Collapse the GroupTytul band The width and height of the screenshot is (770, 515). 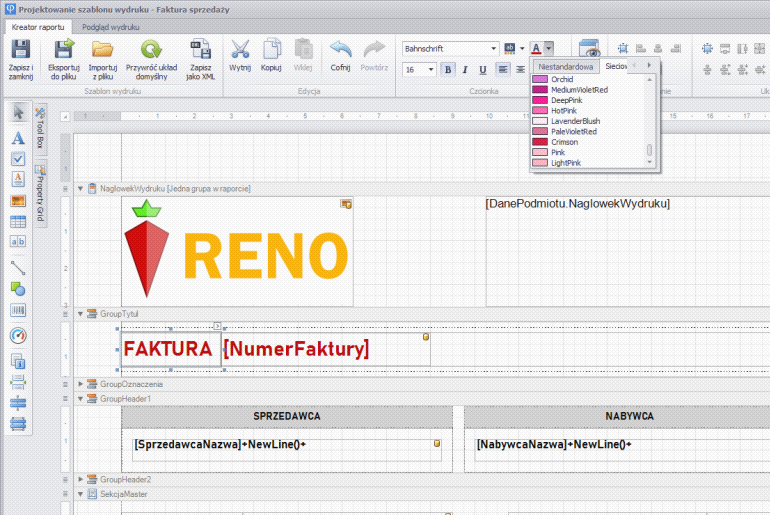click(81, 314)
